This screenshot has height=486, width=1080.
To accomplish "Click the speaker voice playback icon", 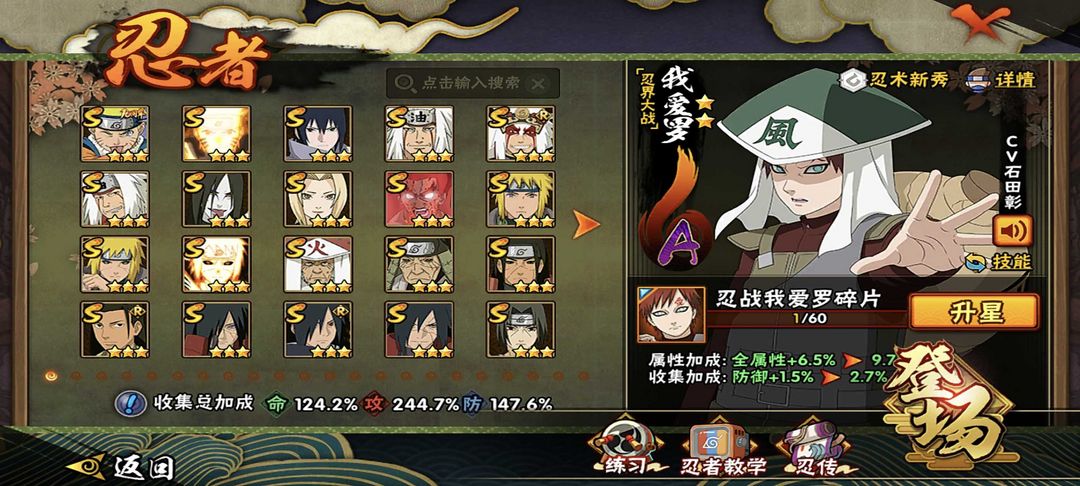I will [1012, 231].
